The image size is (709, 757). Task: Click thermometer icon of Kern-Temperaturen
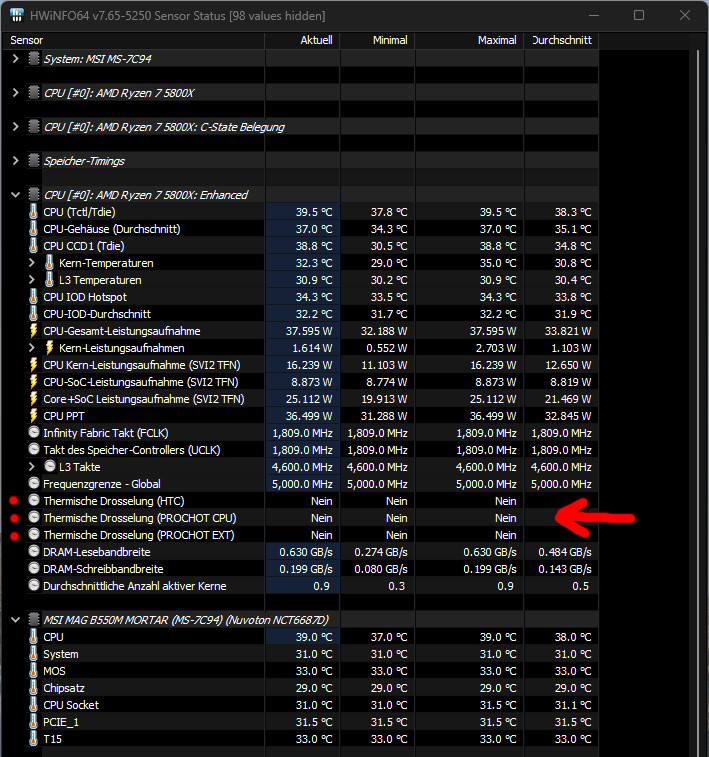pyautogui.click(x=49, y=263)
